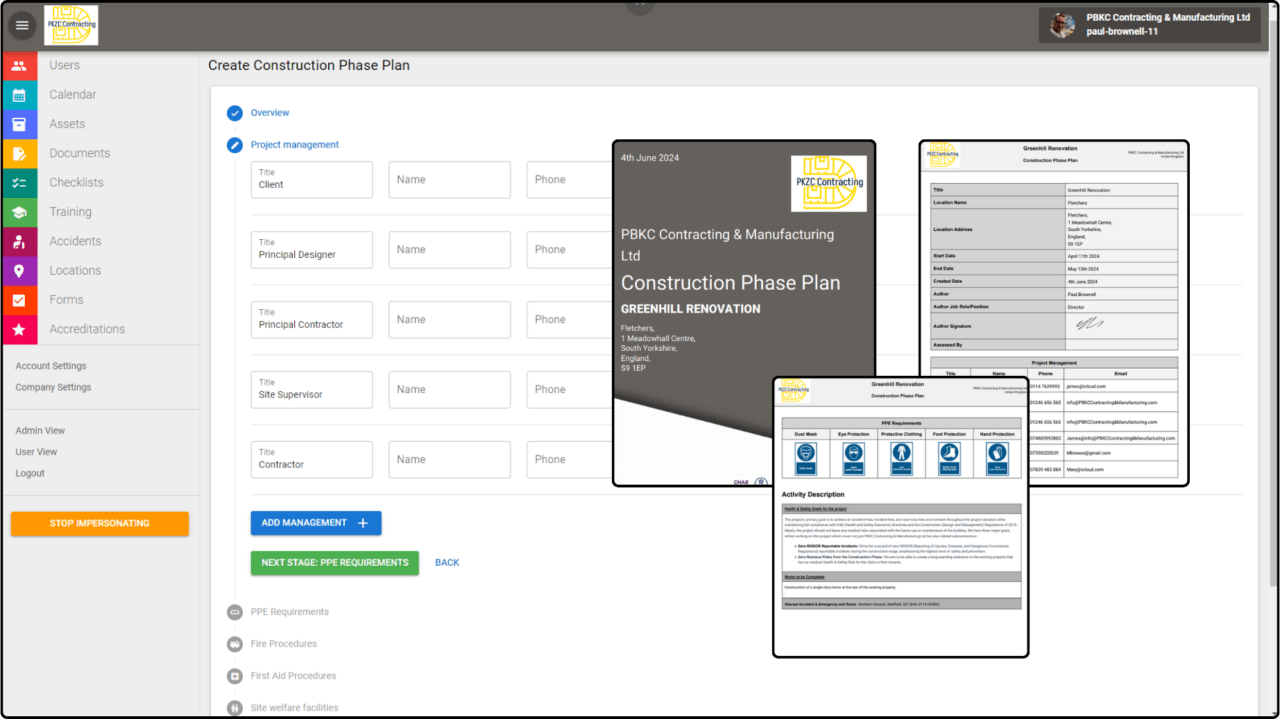Click the Principal Designer Name field
Viewport: 1280px width, 719px height.
click(x=449, y=250)
